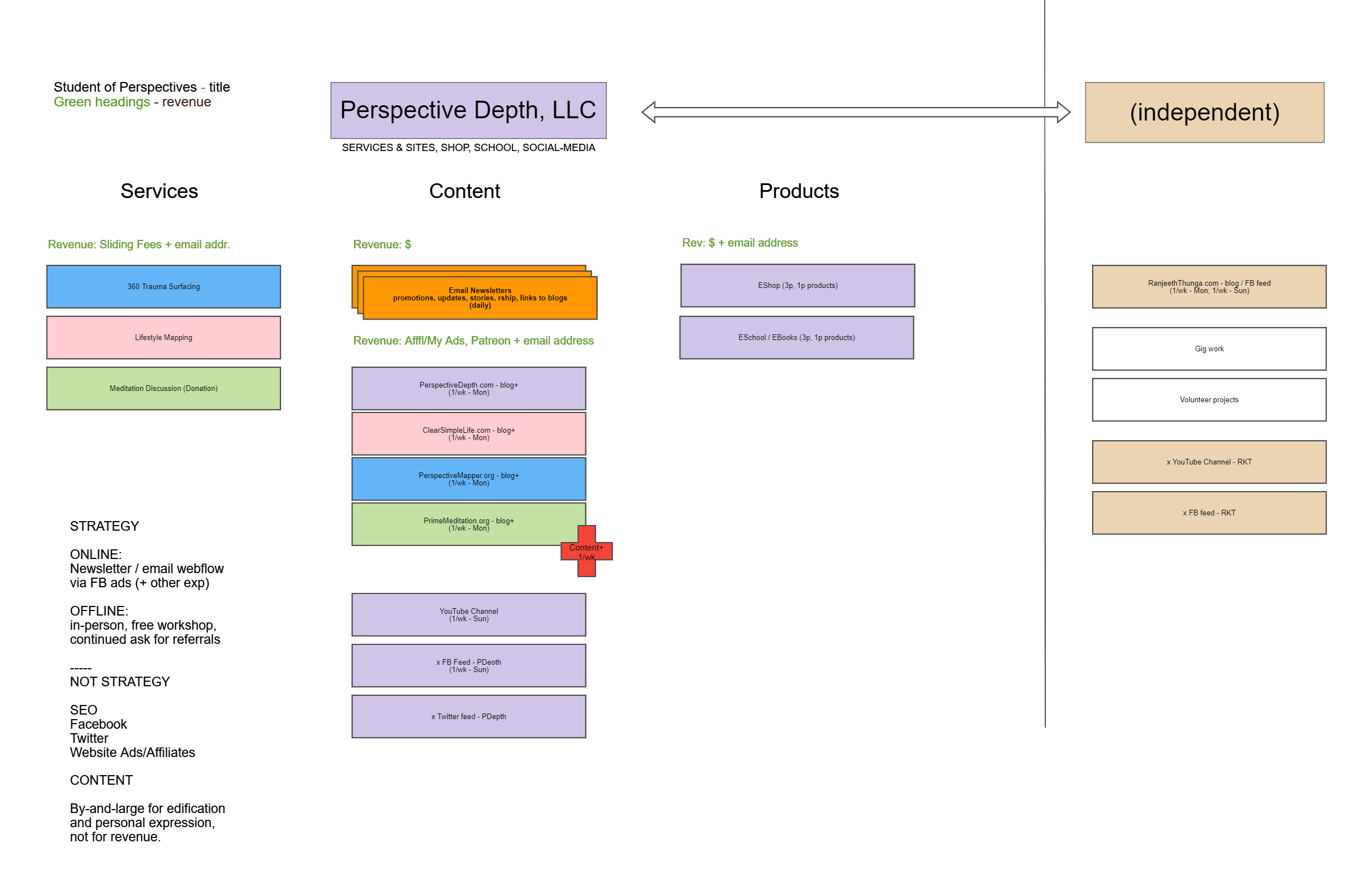Select the x FB Feed - PDeoth box
The width and height of the screenshot is (1372, 886).
coord(469,665)
